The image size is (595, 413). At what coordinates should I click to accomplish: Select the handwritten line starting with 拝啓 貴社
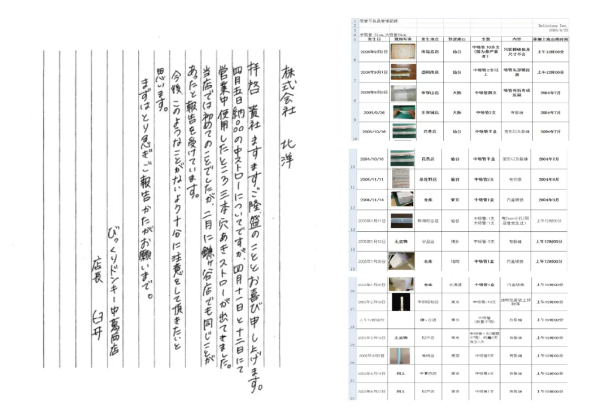255,227
